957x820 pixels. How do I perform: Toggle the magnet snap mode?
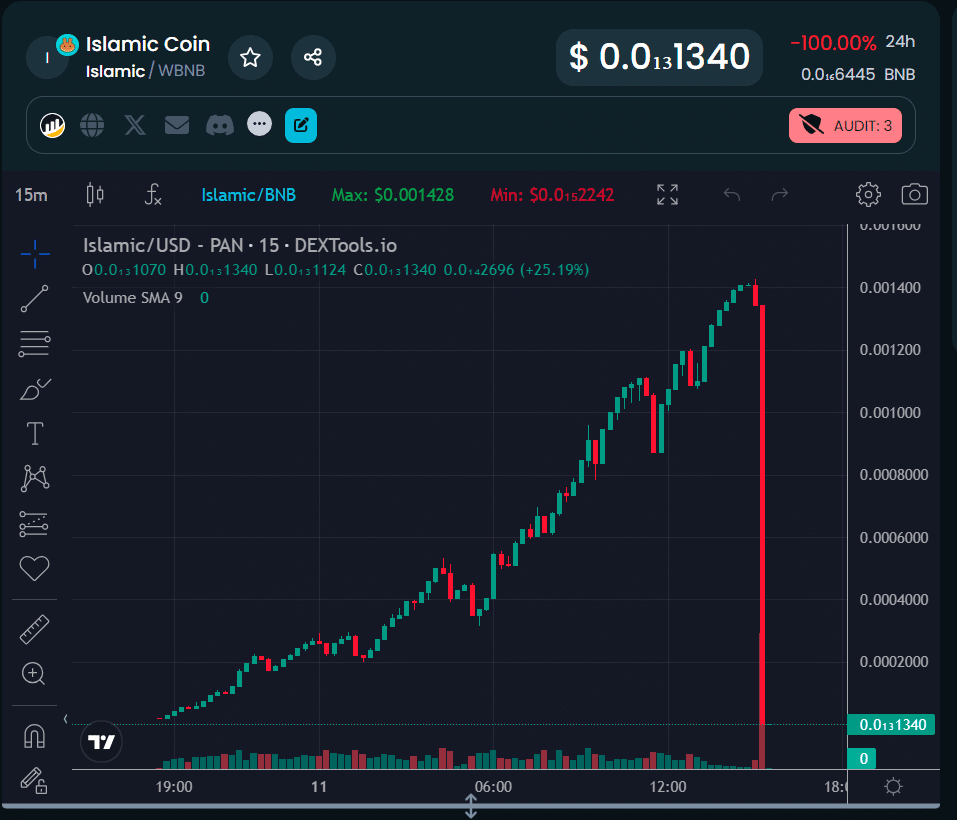point(35,736)
